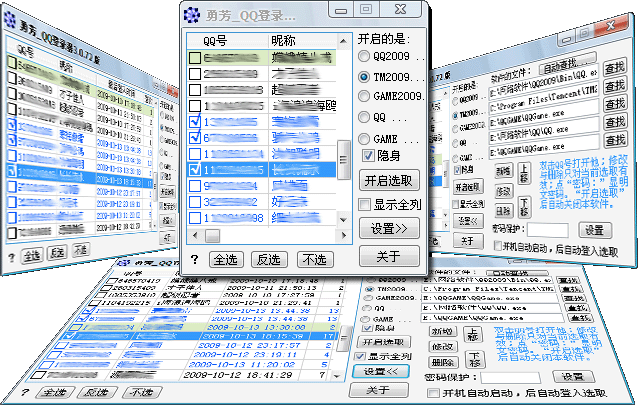The image size is (638, 405).
Task: Click the front list's vertical scrollbar thumb
Action: click(x=344, y=160)
